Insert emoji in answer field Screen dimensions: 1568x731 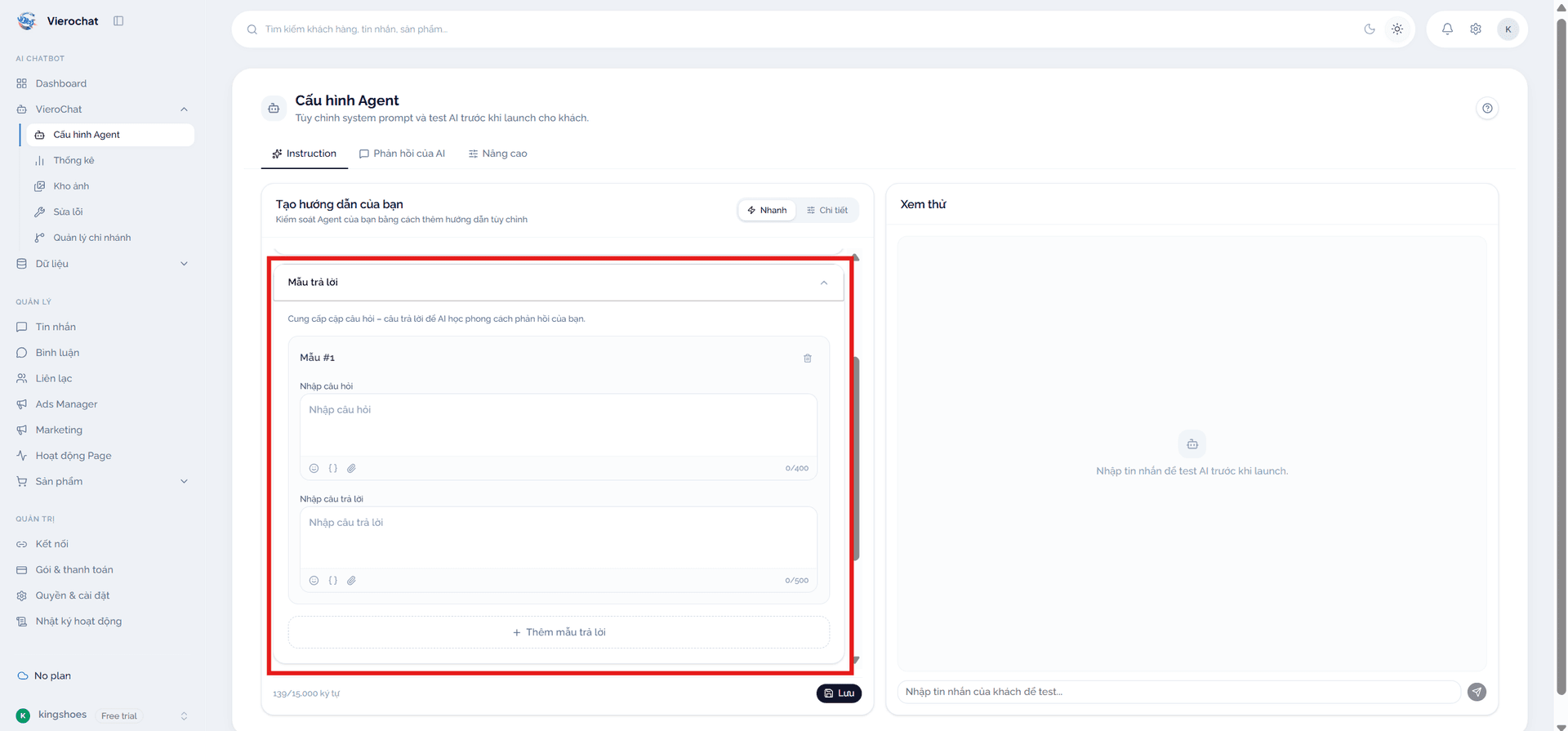[x=314, y=580]
